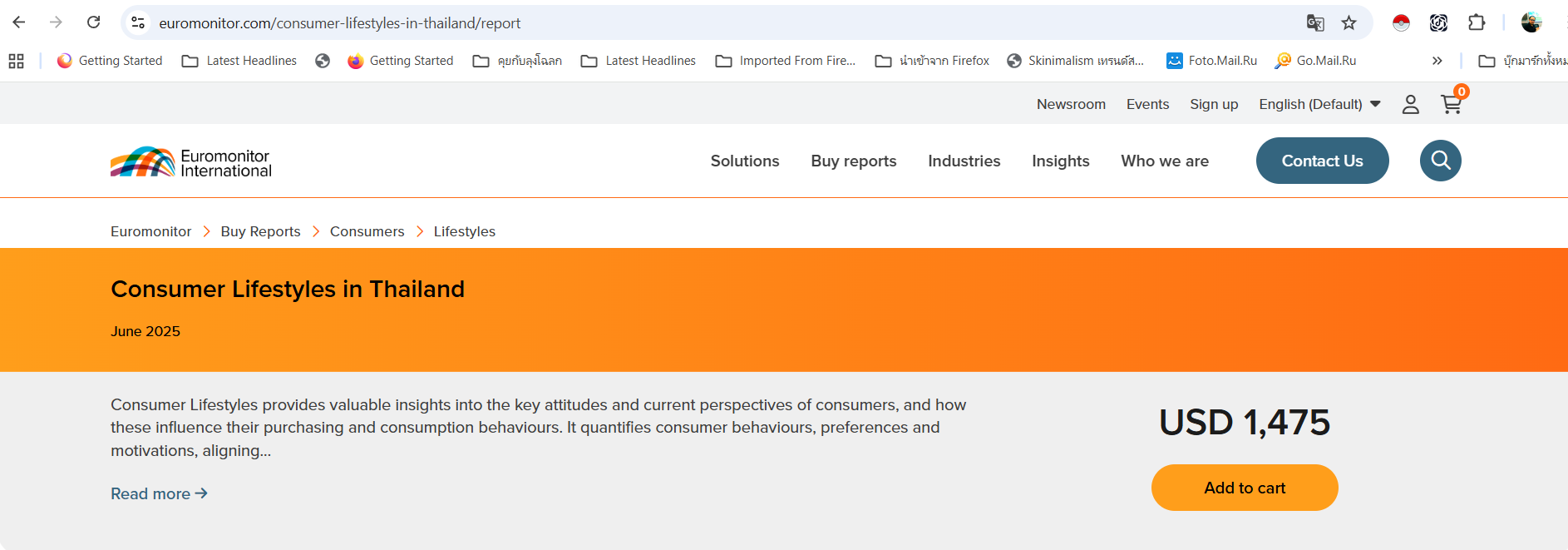Click the Euromonitor International logo
Viewport: 1568px width, 550px height.
pyautogui.click(x=191, y=162)
